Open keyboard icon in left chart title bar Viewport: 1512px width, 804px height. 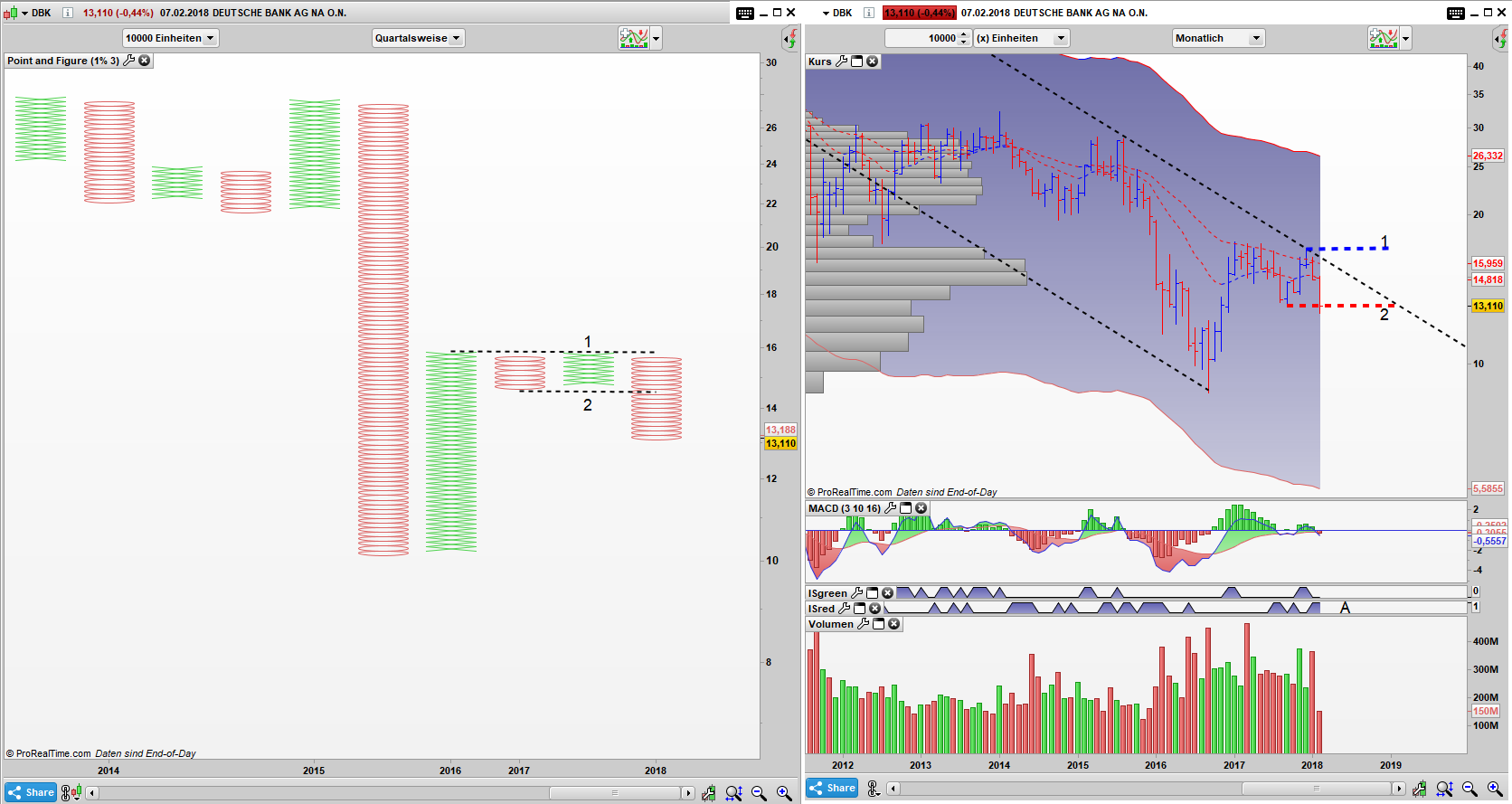pyautogui.click(x=744, y=13)
